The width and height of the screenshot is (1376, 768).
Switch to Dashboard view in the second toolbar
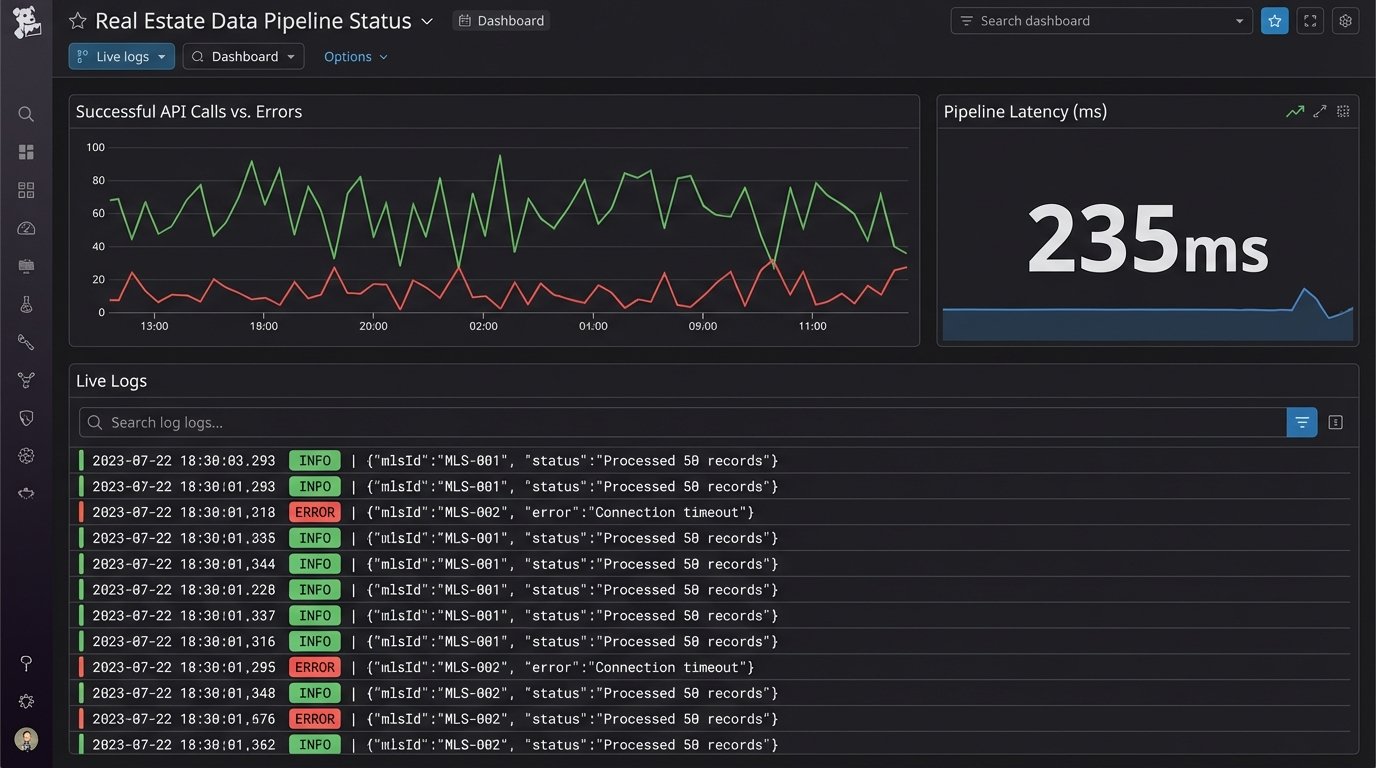[x=243, y=56]
